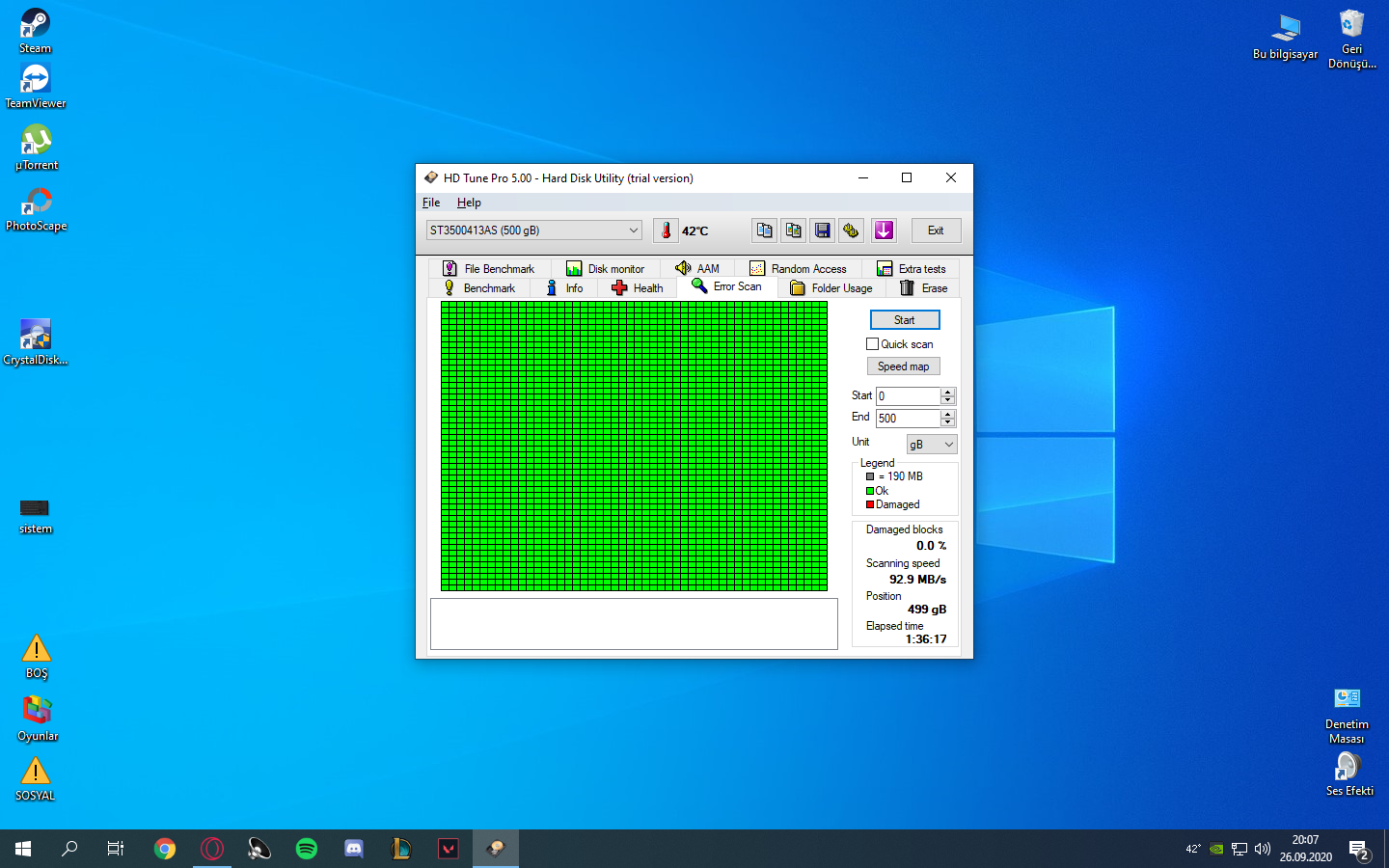Switch to the Benchmark tab
The width and height of the screenshot is (1389, 868).
point(479,287)
